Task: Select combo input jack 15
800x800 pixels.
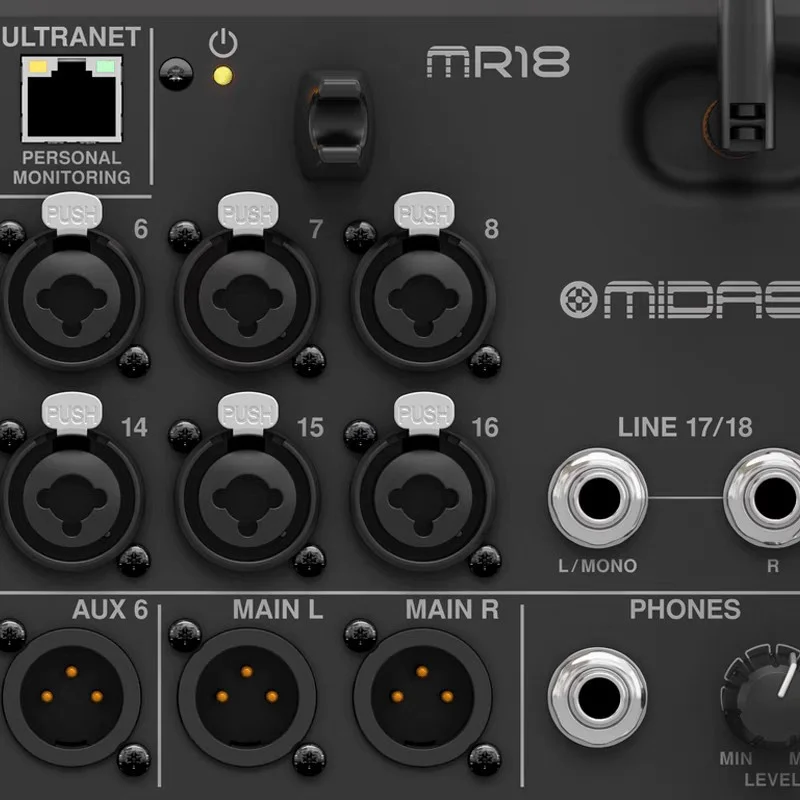Action: pos(247,498)
